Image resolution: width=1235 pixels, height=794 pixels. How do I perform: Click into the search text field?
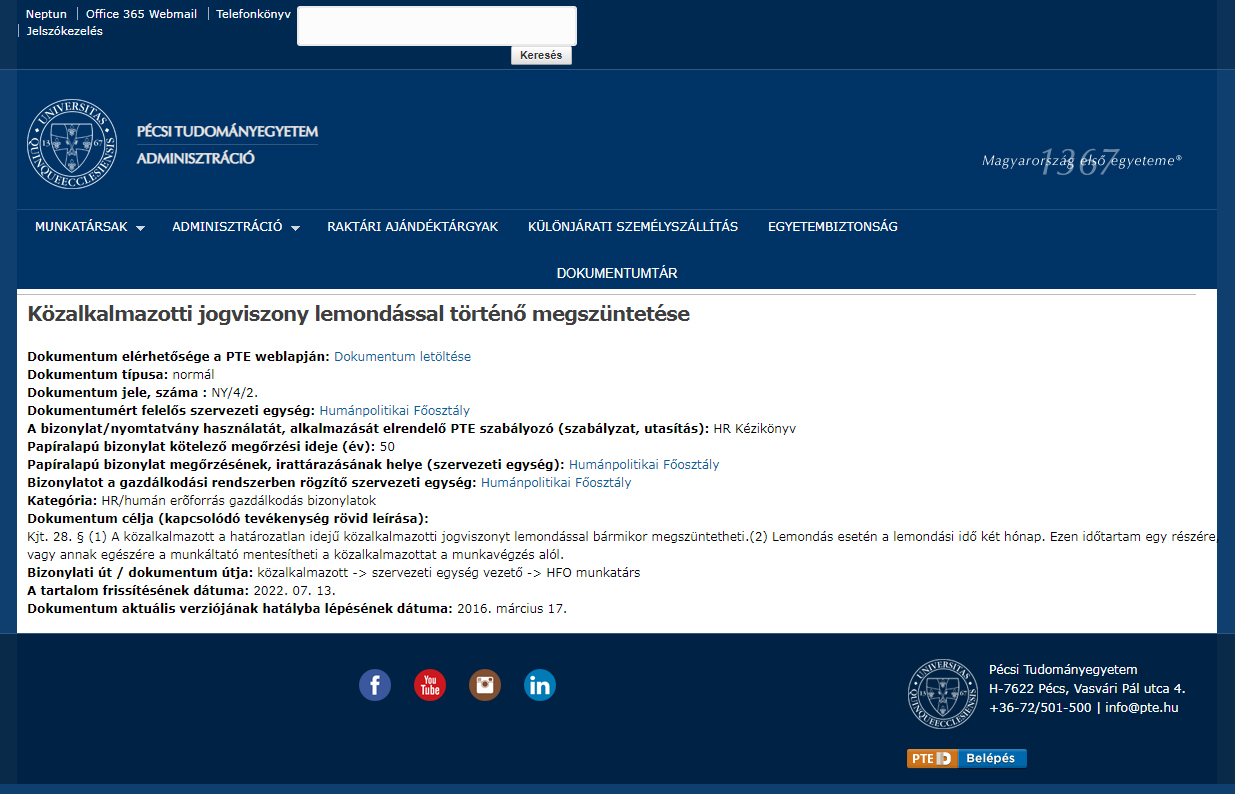436,26
